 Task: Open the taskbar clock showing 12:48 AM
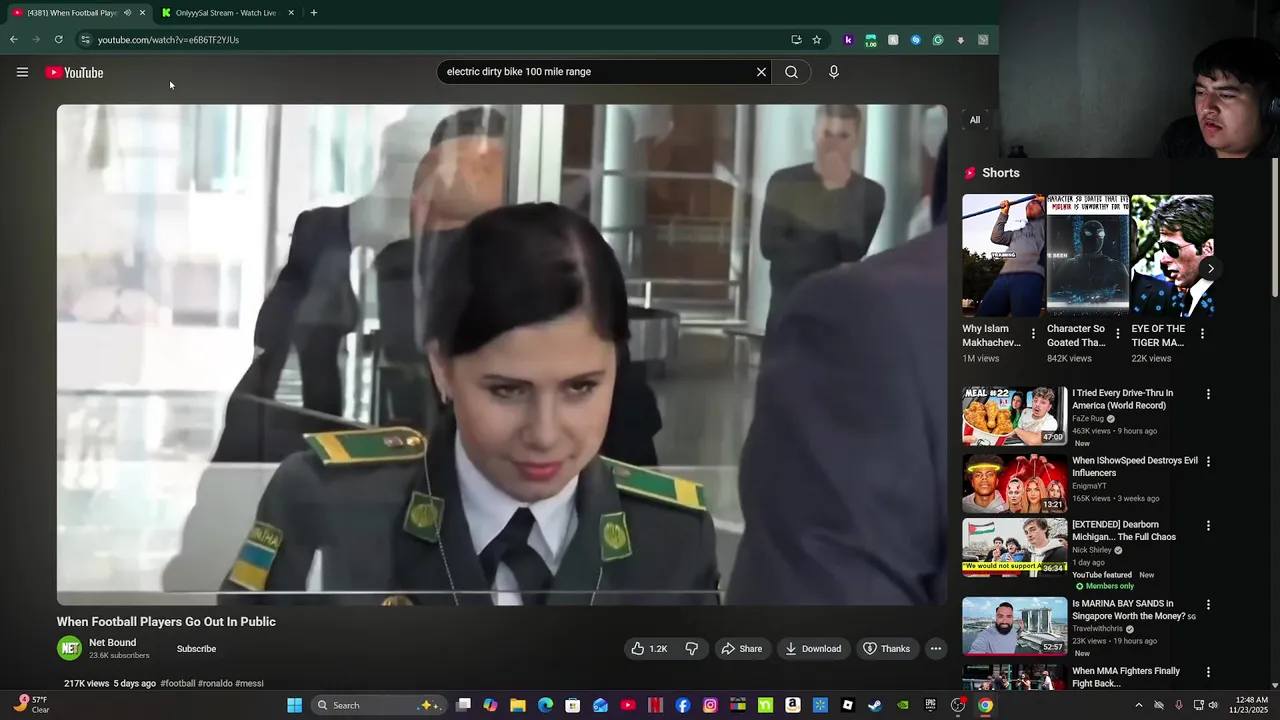point(1250,705)
